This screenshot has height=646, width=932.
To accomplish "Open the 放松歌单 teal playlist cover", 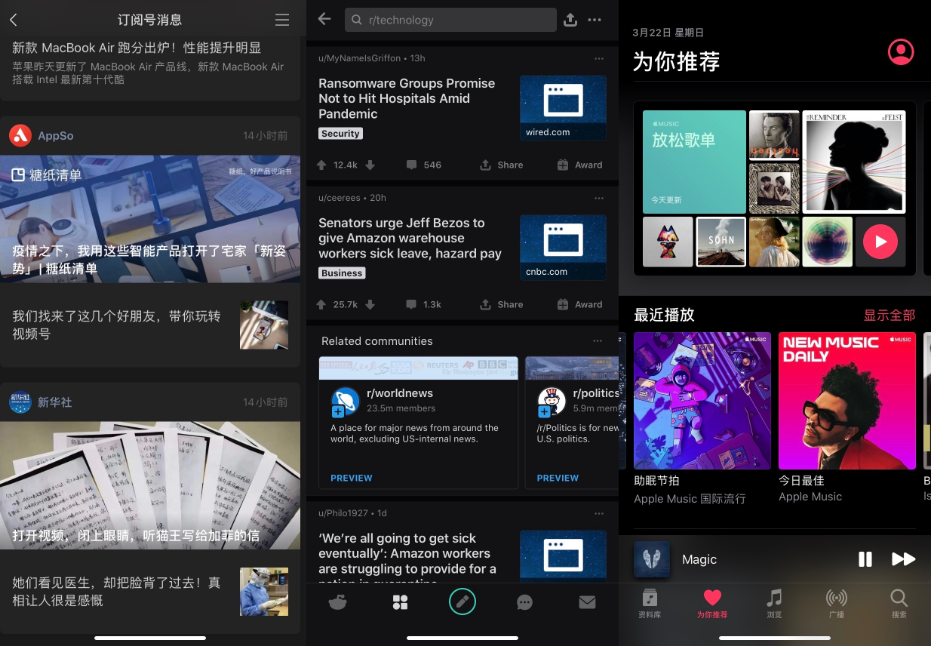I will pos(694,162).
